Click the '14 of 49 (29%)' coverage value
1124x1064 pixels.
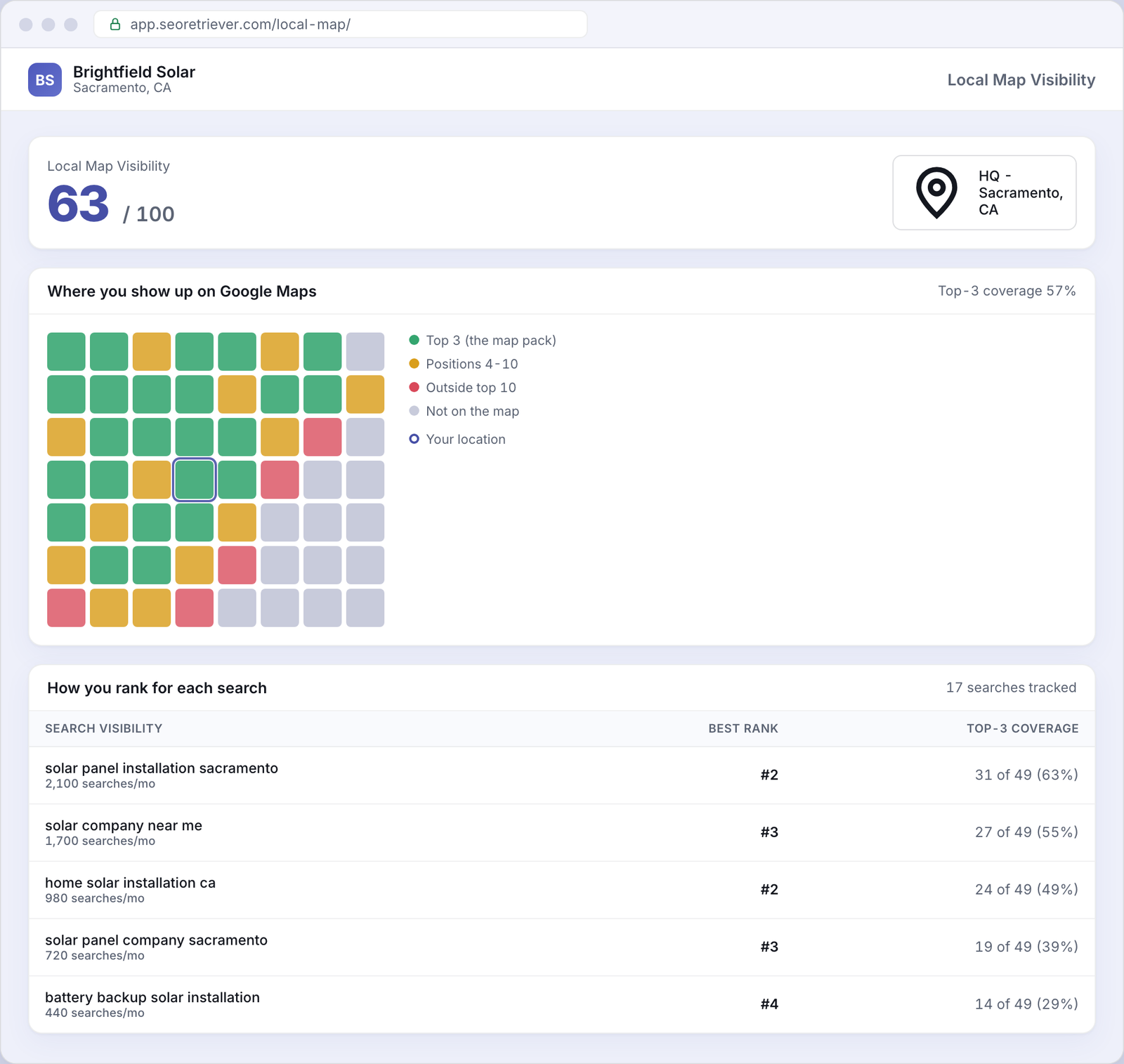(1026, 1004)
